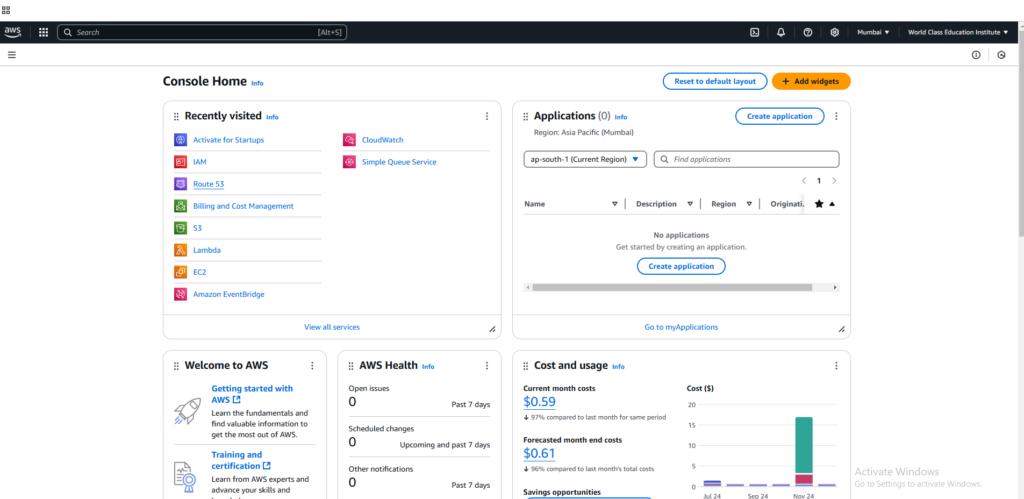Viewport: 1024px width, 499px height.
Task: Open Recently visited widget three-dot menu
Action: [487, 116]
